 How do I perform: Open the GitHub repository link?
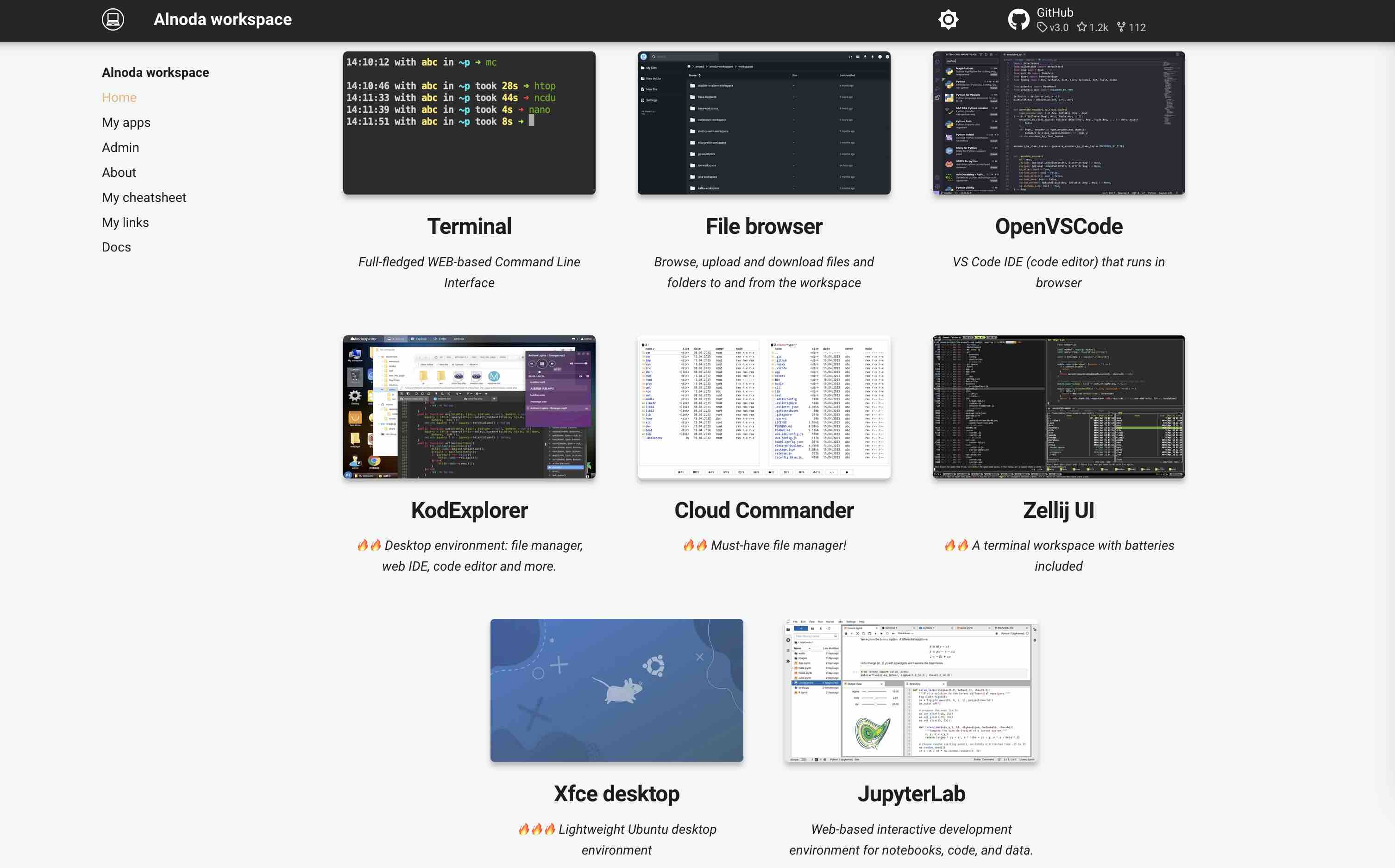coord(1077,19)
